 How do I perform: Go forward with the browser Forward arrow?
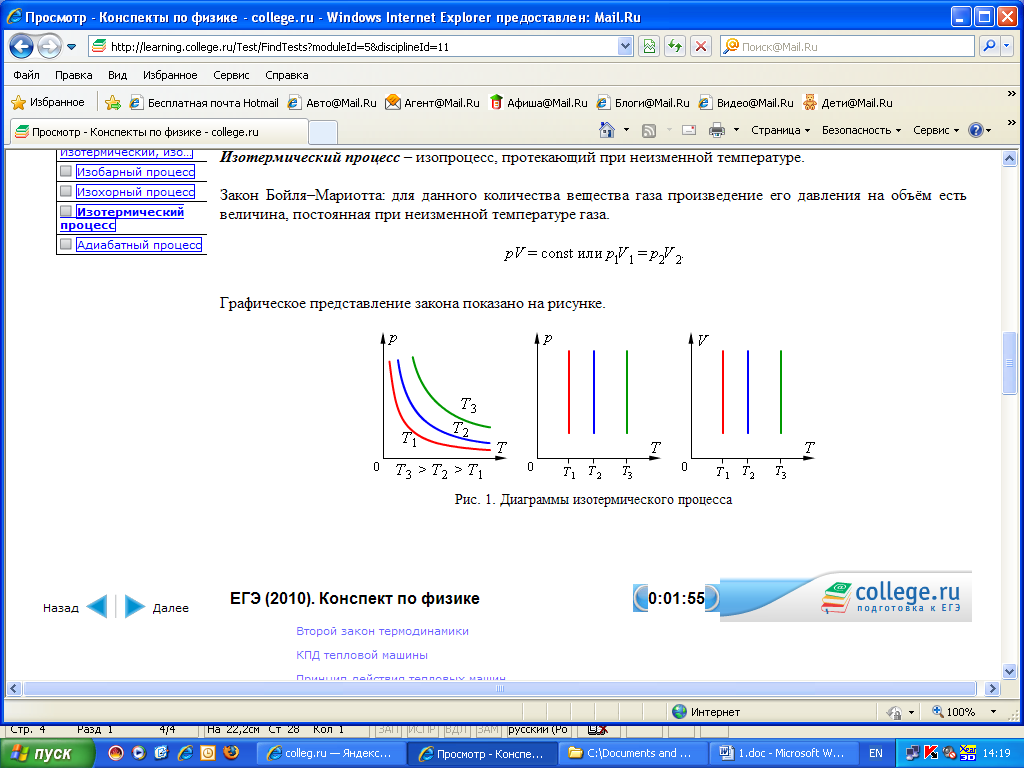coord(49,46)
